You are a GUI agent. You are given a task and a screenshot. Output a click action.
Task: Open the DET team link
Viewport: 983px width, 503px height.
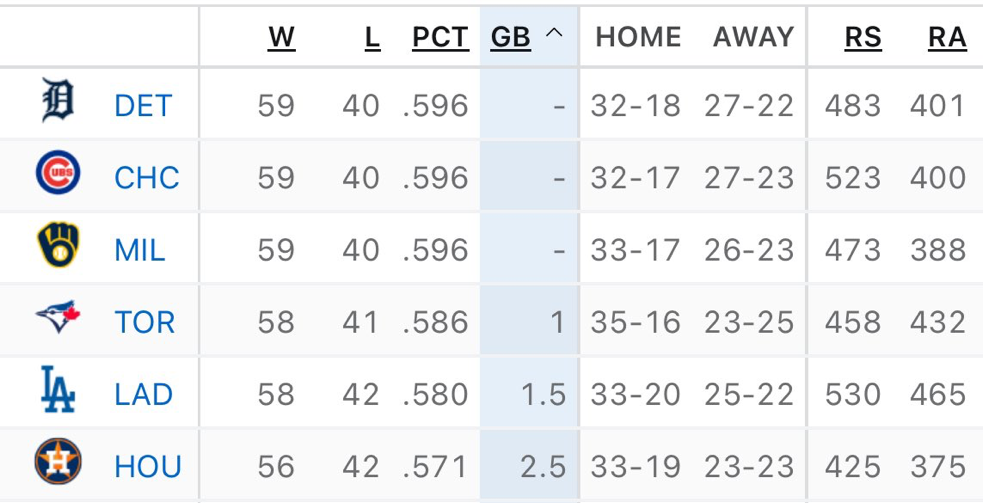point(143,105)
